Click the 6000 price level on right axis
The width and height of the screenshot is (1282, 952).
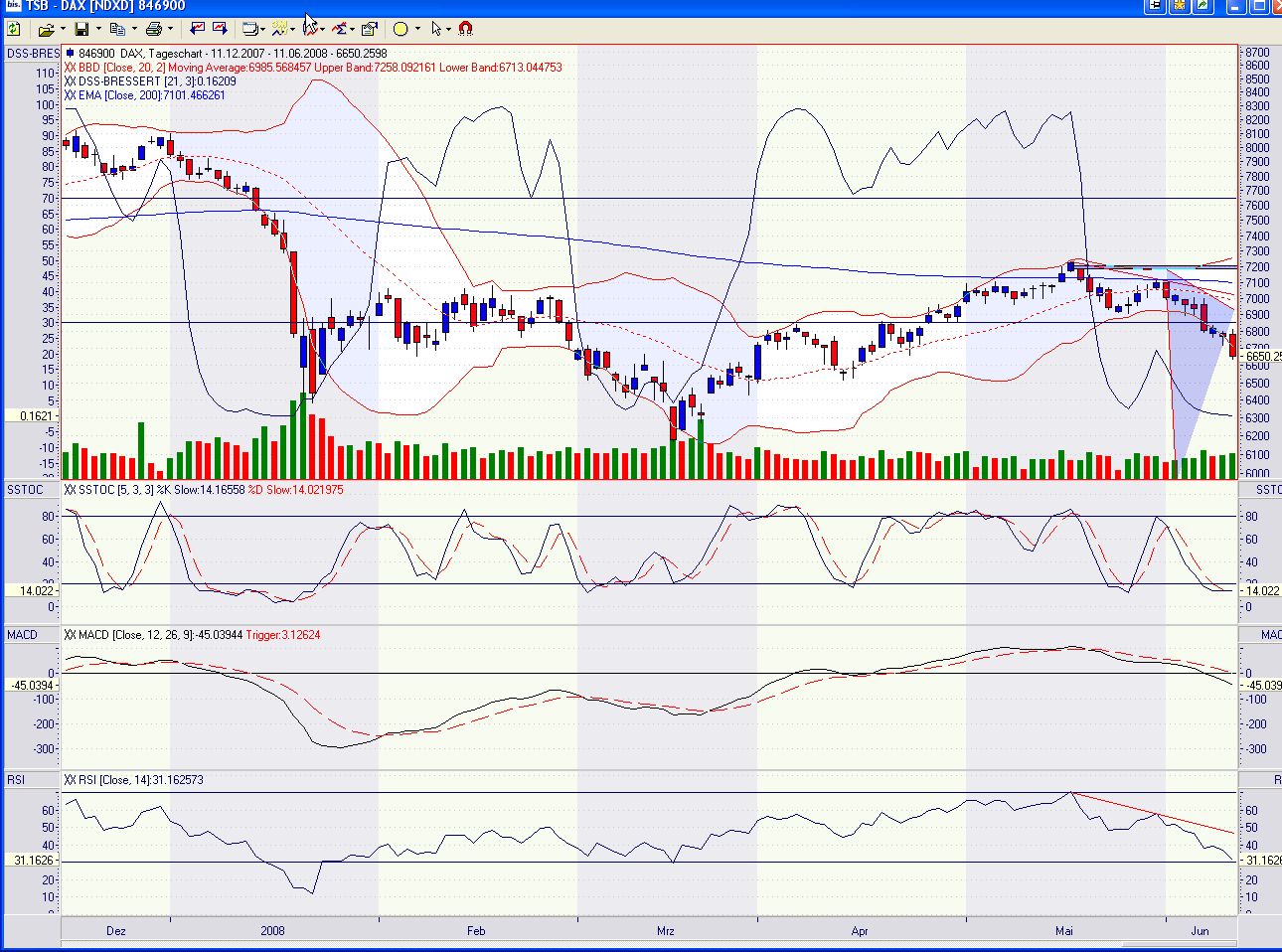click(x=1257, y=474)
